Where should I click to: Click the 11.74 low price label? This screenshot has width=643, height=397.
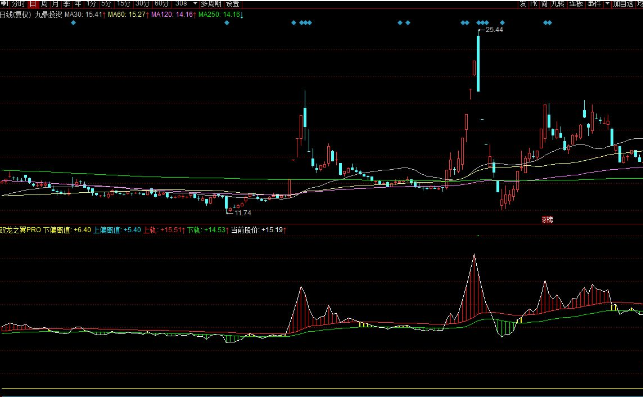click(243, 212)
